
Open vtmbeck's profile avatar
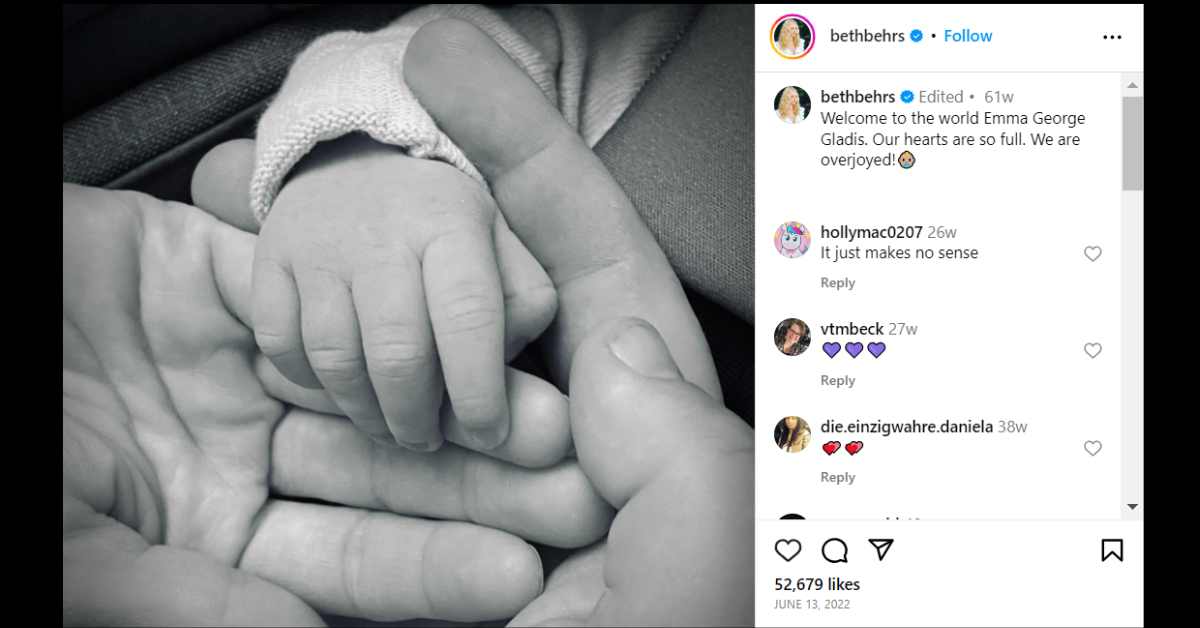tap(792, 337)
